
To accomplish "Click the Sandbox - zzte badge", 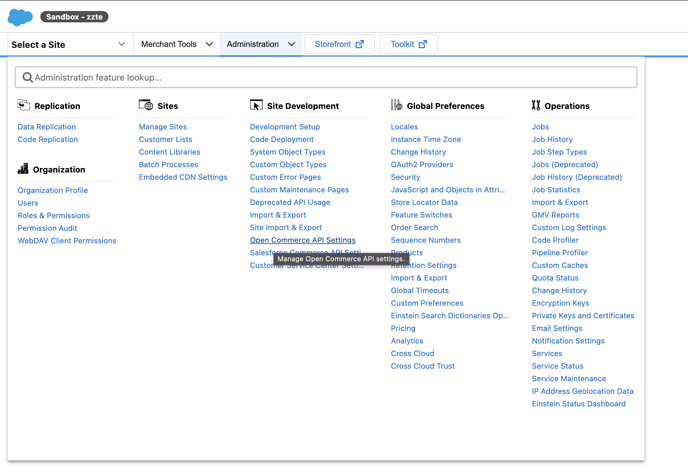I will pyautogui.click(x=74, y=17).
